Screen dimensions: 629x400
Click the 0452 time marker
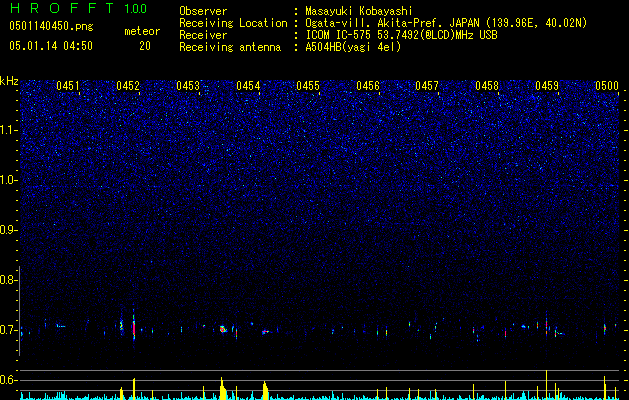click(128, 86)
